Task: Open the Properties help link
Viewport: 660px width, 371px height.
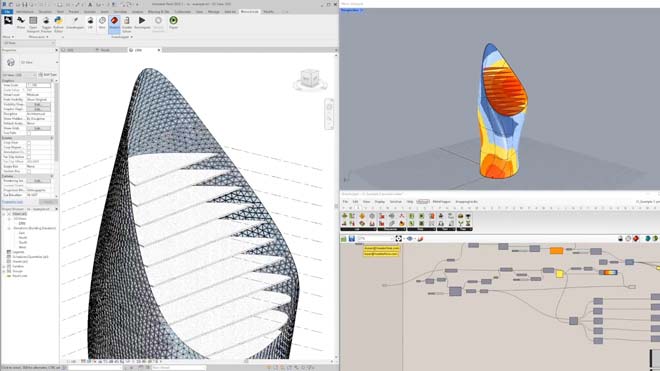Action: [x=12, y=202]
